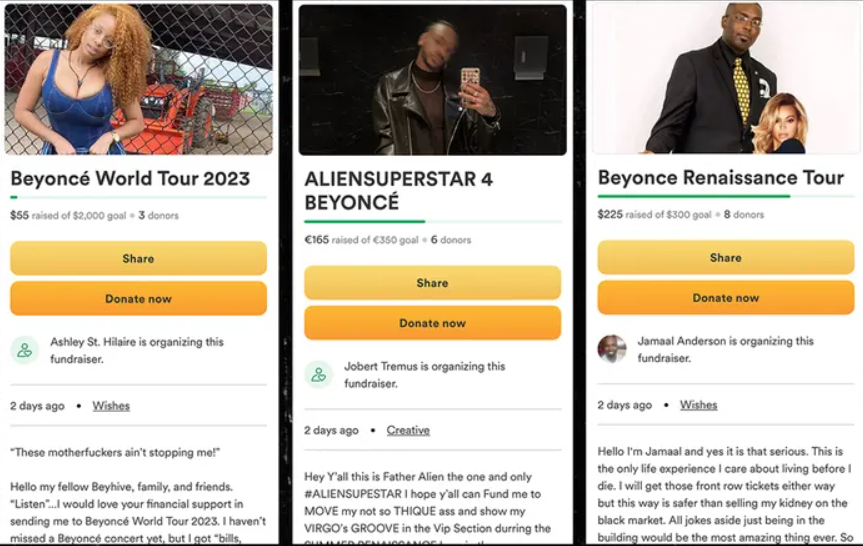Open the Wishes category under Ashley's fundraiser
Screen dimensions: 863x546
click(111, 406)
